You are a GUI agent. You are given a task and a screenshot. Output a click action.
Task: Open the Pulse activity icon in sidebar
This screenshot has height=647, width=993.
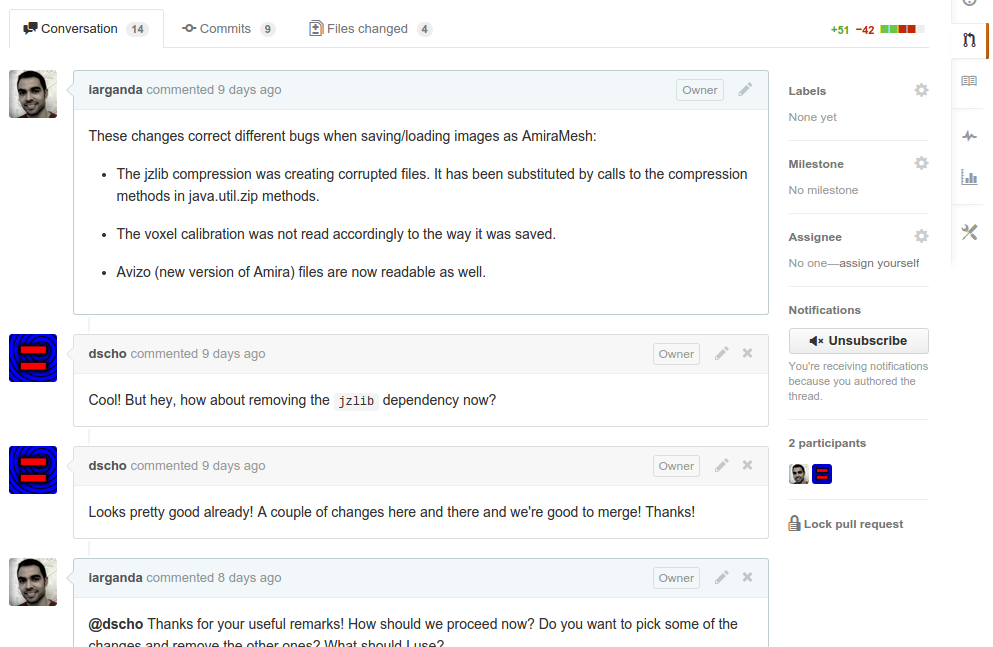click(x=969, y=135)
